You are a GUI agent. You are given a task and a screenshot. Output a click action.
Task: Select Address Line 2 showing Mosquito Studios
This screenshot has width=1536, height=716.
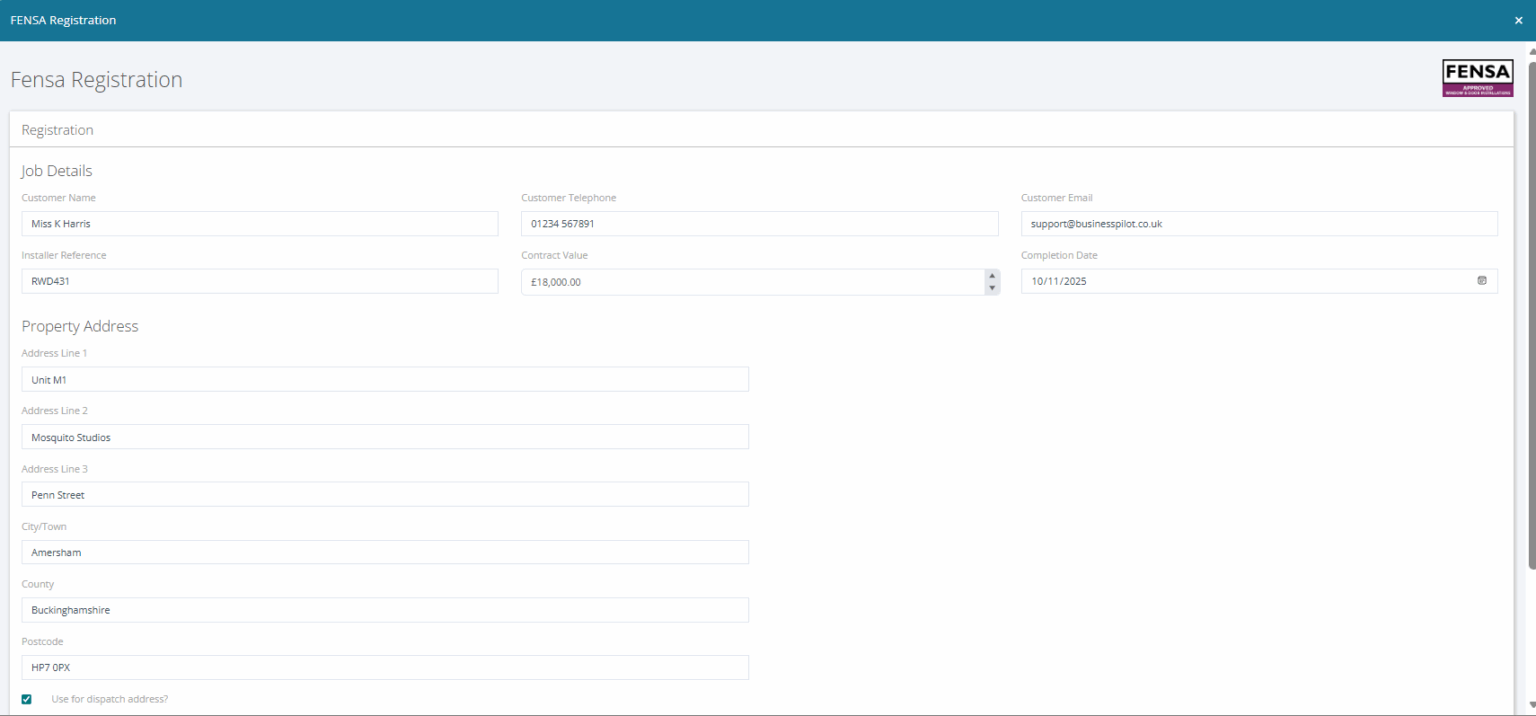(x=385, y=437)
